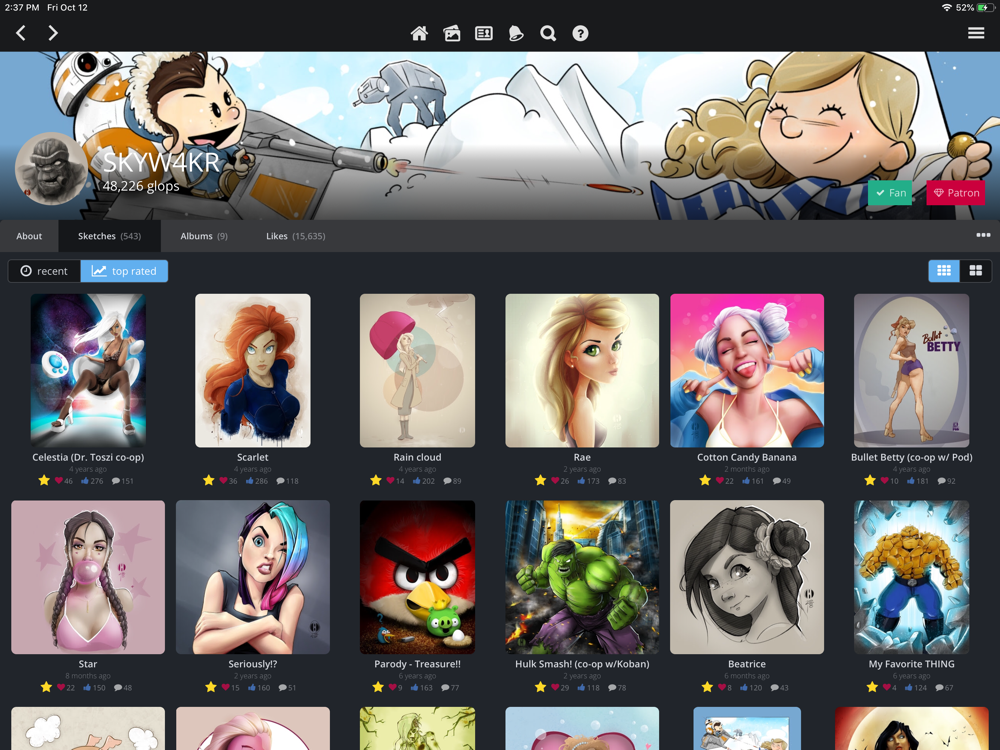Click star icon under Cotton Candy Banana
The height and width of the screenshot is (750, 1000).
[705, 480]
